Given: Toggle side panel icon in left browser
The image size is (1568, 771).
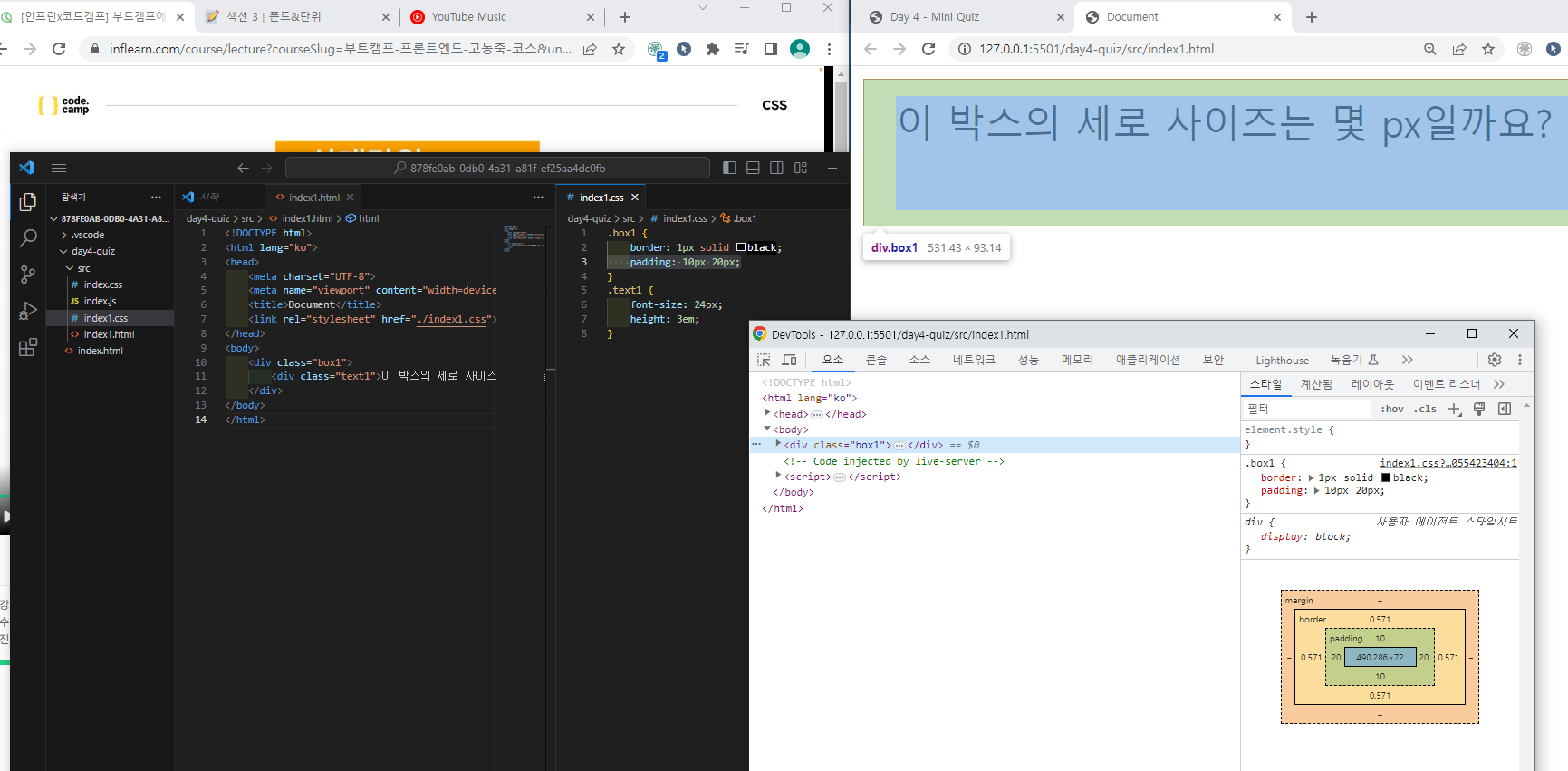Looking at the screenshot, I should [771, 49].
